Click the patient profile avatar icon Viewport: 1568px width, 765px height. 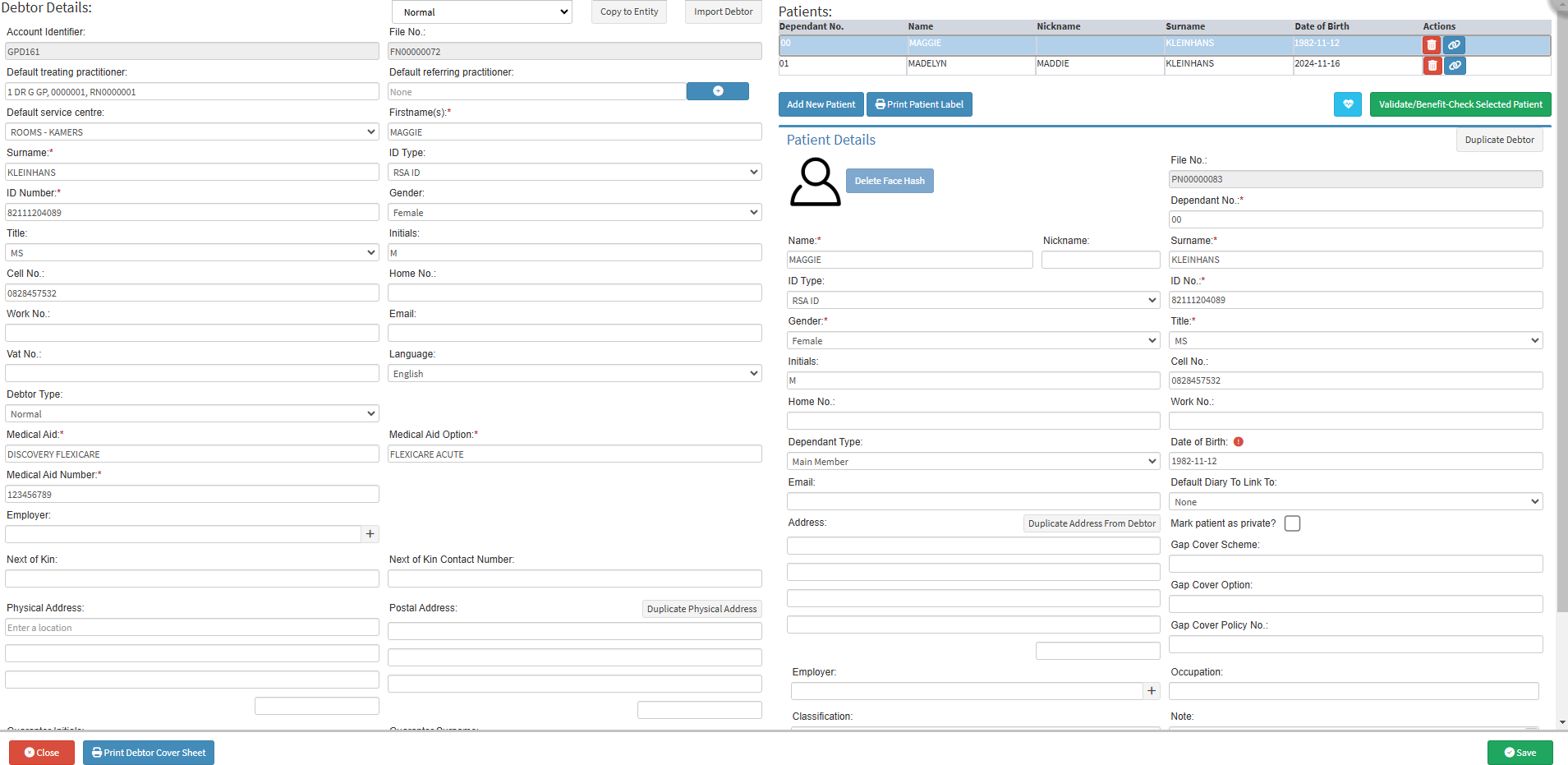(815, 182)
